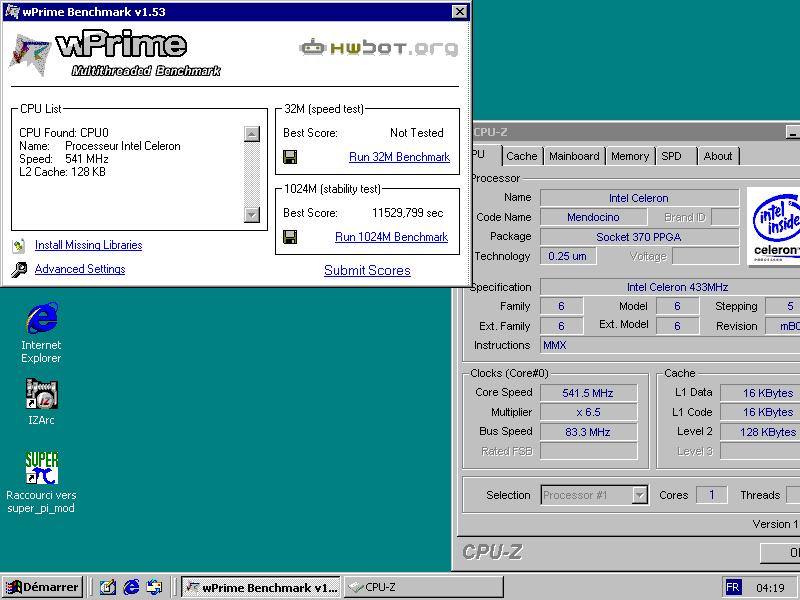Open the hwbot.org banner

pyautogui.click(x=378, y=48)
